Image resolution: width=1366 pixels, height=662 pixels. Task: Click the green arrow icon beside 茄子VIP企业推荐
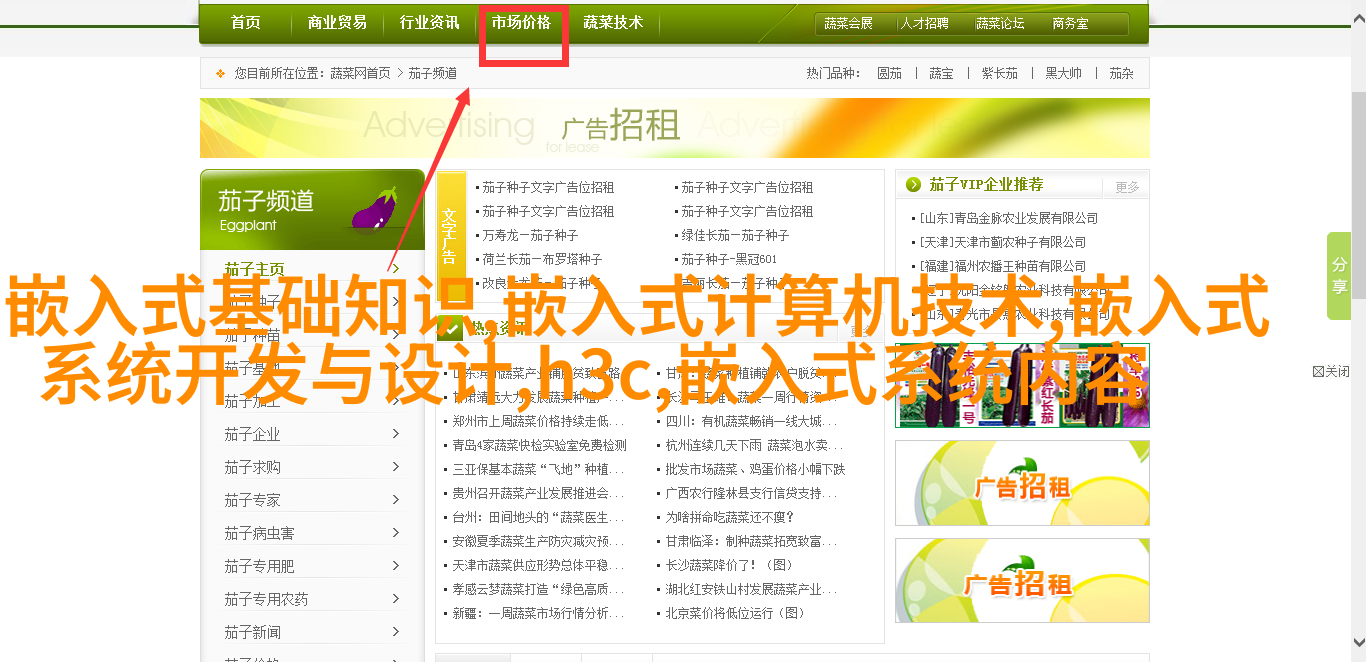coord(913,185)
